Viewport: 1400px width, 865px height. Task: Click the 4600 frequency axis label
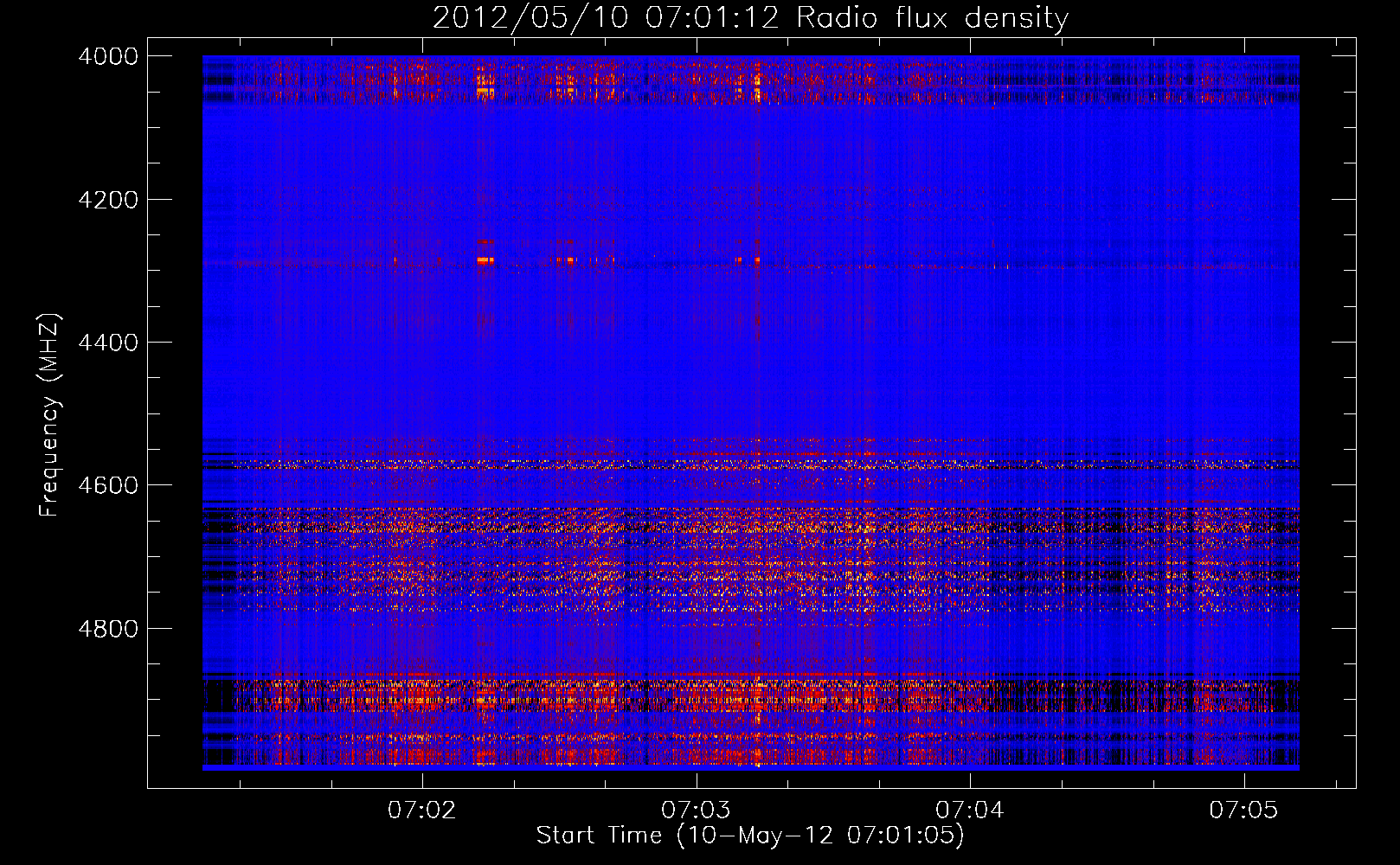click(x=108, y=485)
